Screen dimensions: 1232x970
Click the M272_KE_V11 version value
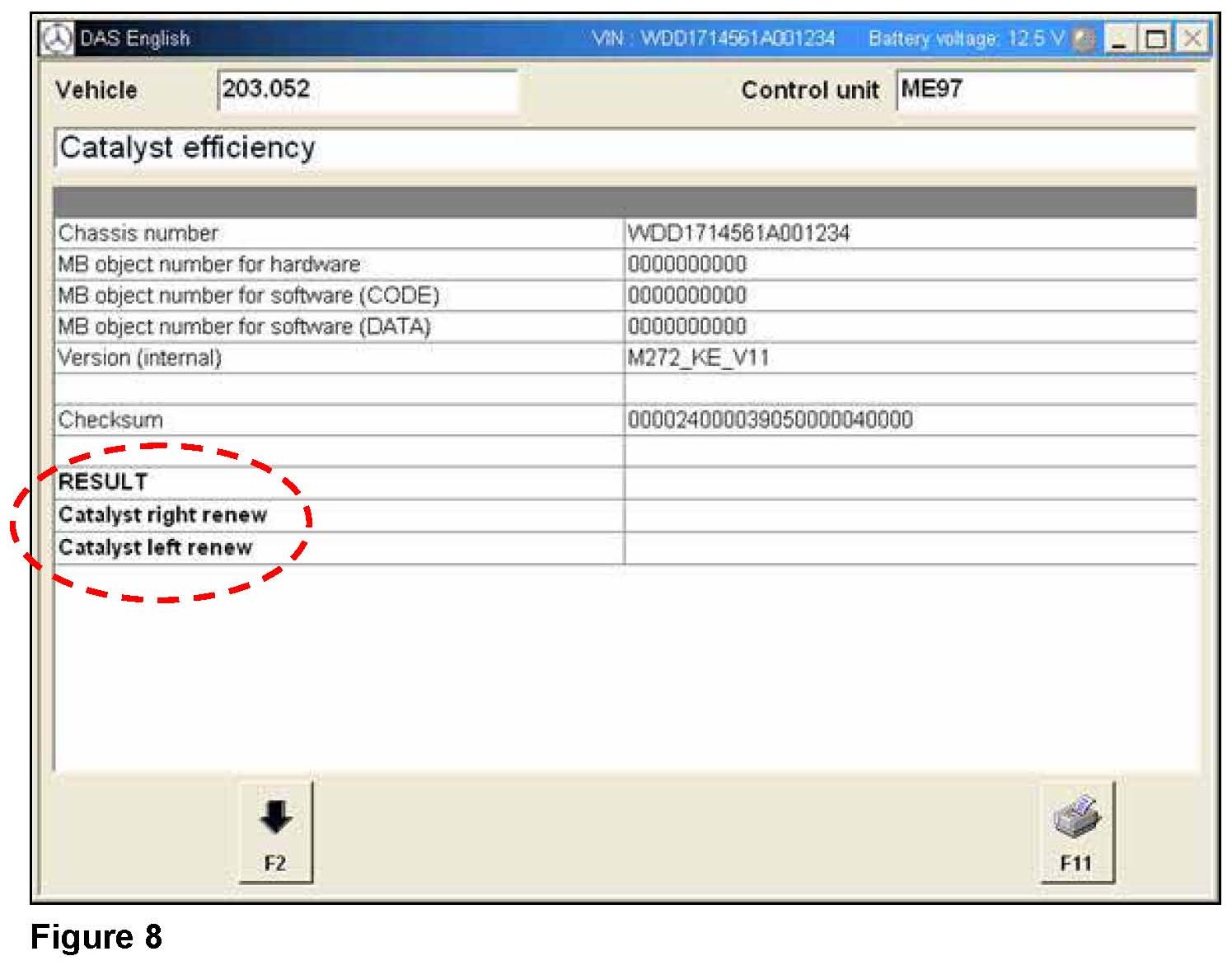(x=699, y=358)
